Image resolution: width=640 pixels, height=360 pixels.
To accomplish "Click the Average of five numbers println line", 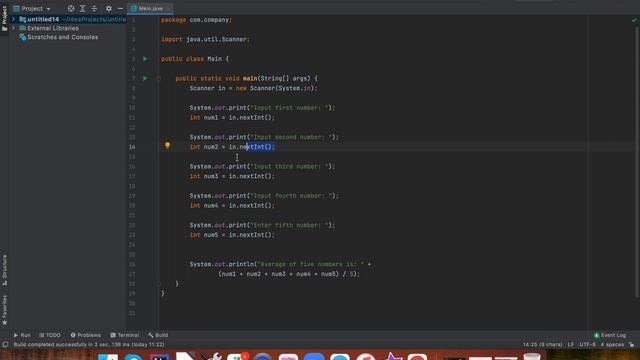I will pos(280,264).
